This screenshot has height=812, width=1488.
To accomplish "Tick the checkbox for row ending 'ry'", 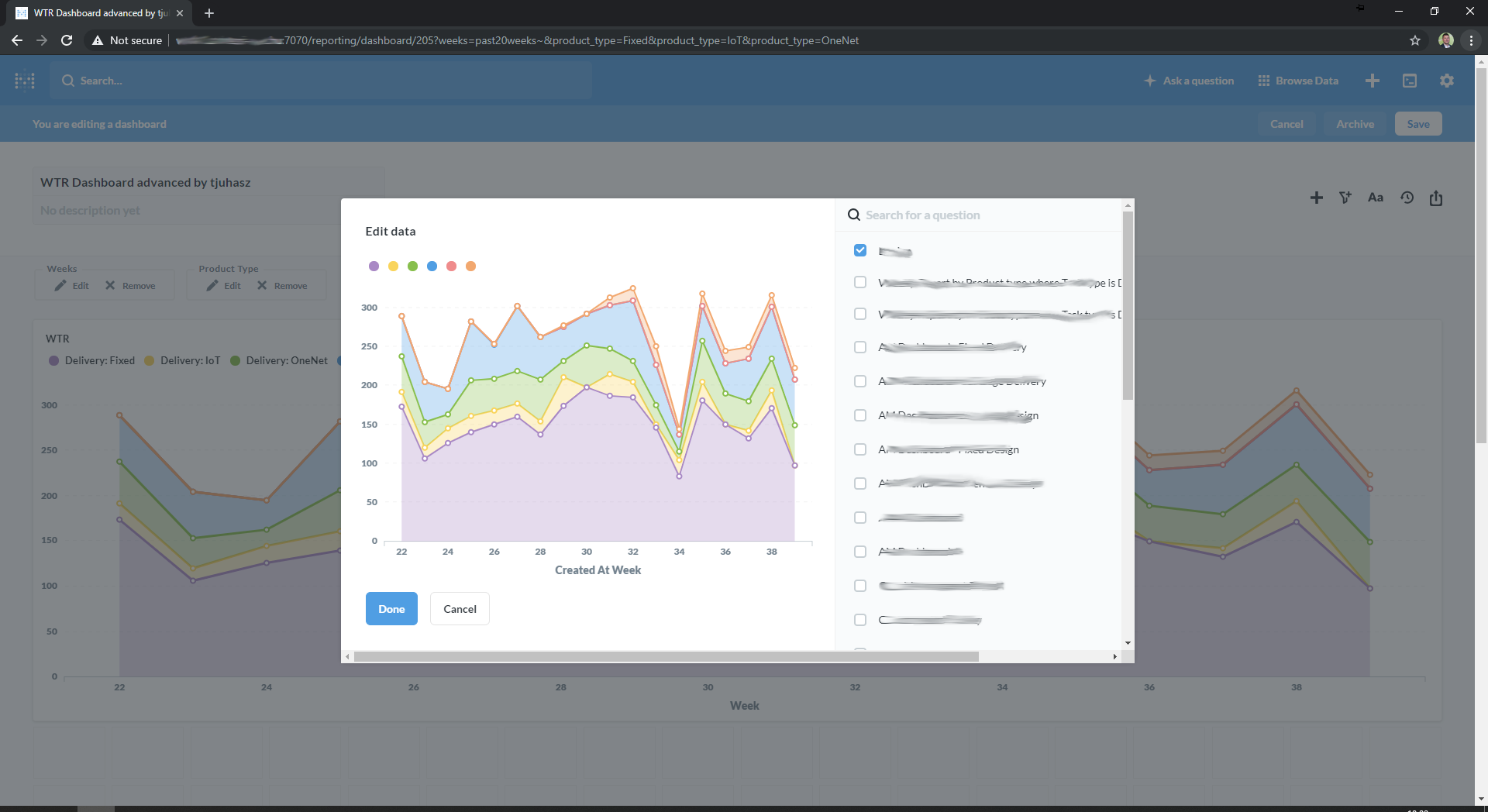I will click(x=859, y=347).
